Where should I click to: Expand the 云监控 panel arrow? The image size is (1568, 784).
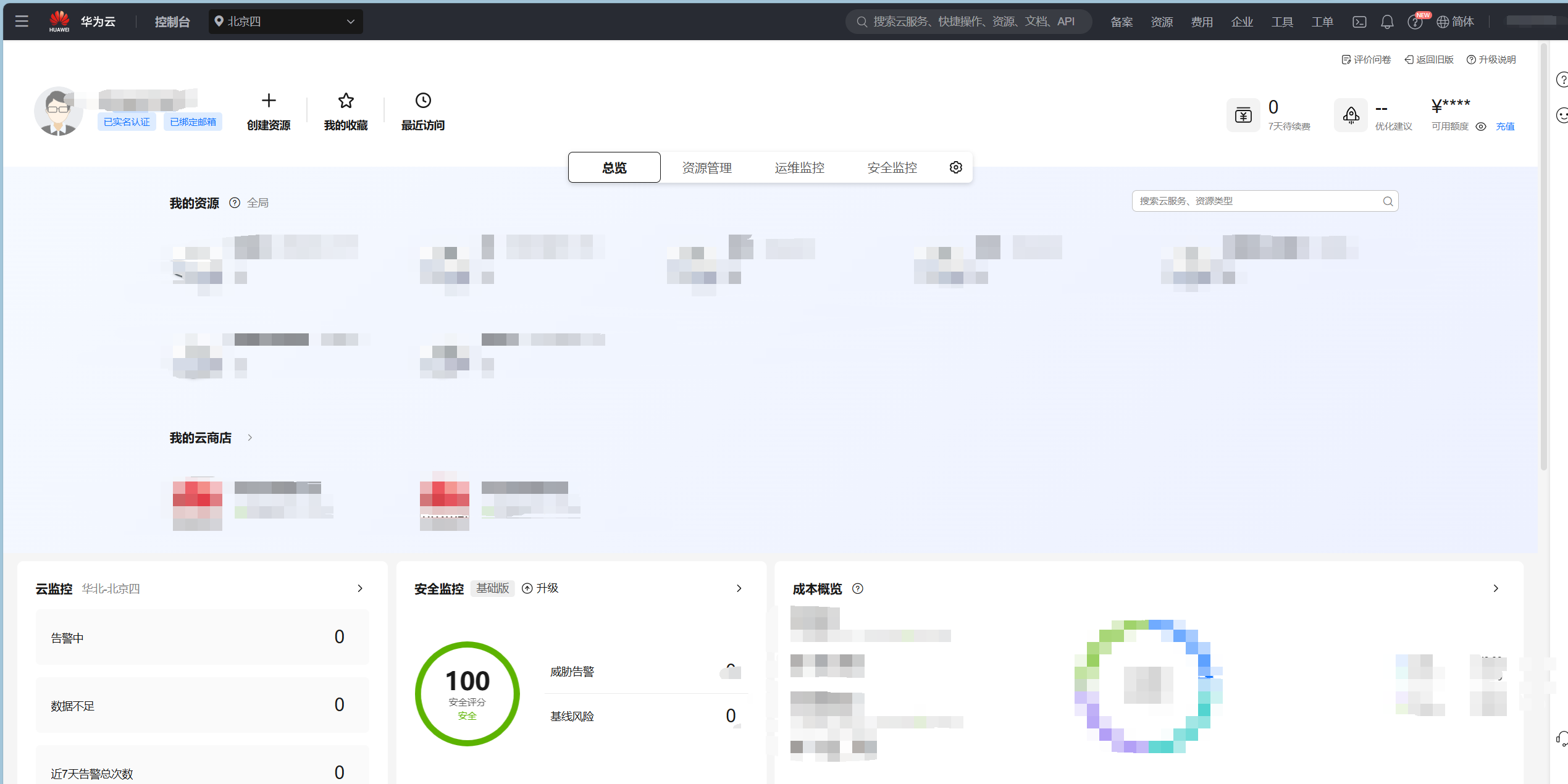pos(360,588)
